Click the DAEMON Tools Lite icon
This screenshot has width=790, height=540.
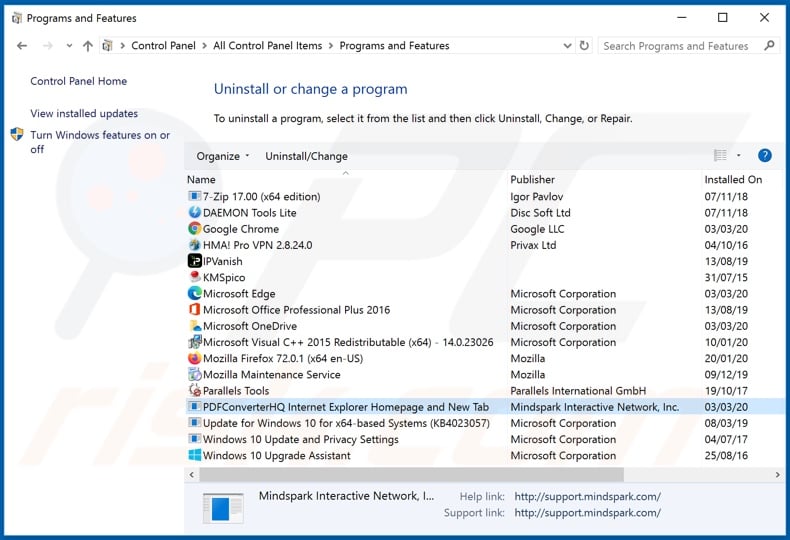point(194,213)
